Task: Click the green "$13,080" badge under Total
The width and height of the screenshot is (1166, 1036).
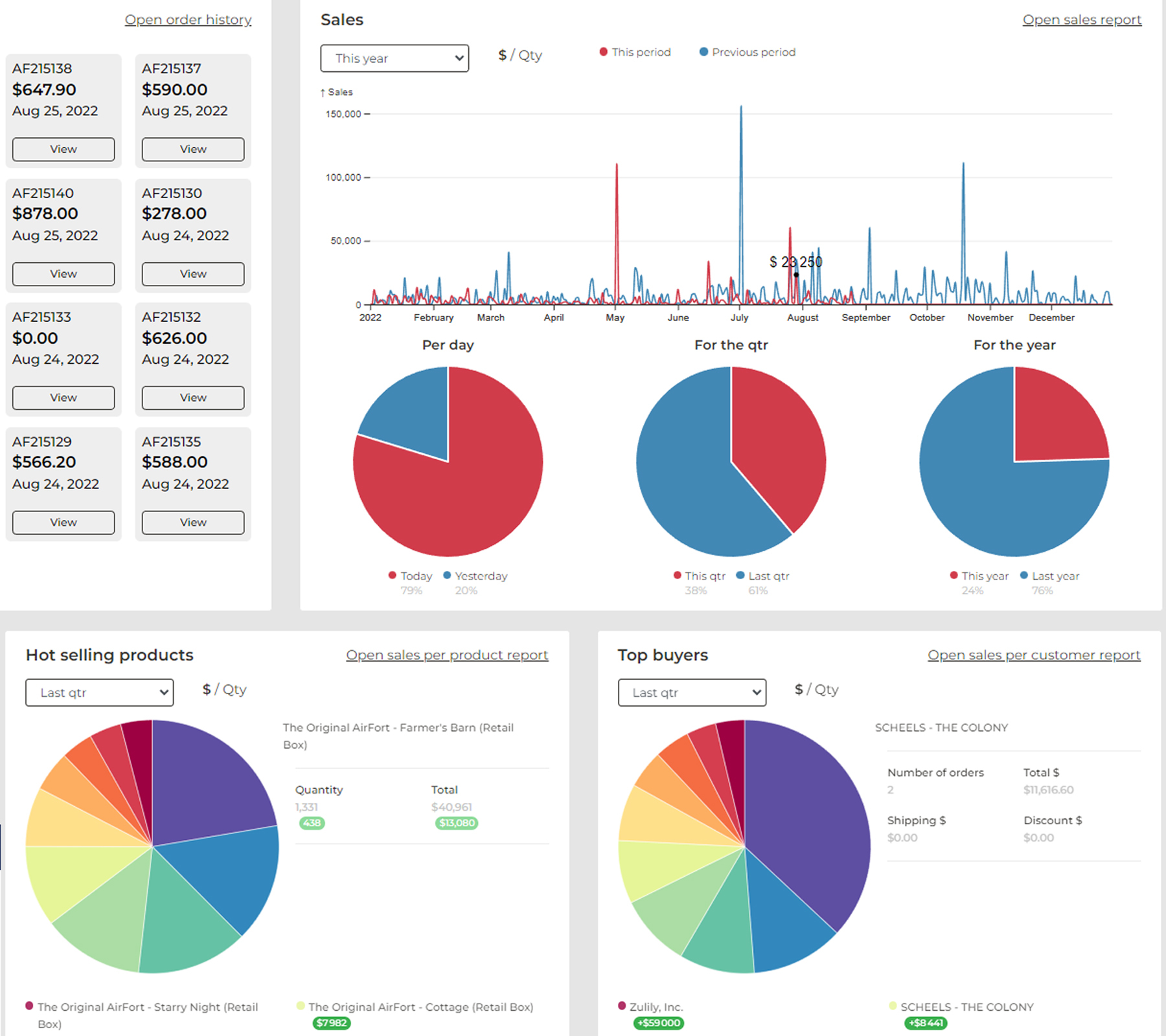Action: (x=456, y=824)
